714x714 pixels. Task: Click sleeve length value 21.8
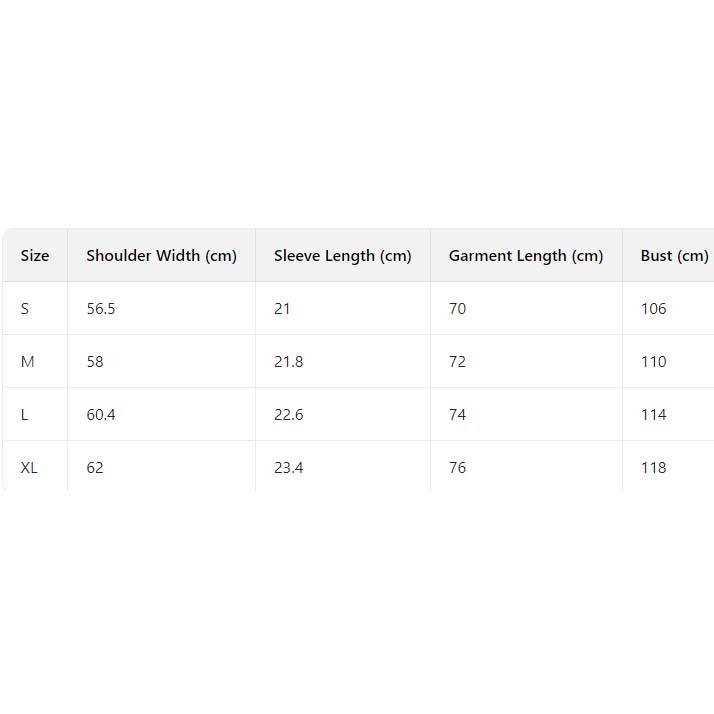point(288,362)
